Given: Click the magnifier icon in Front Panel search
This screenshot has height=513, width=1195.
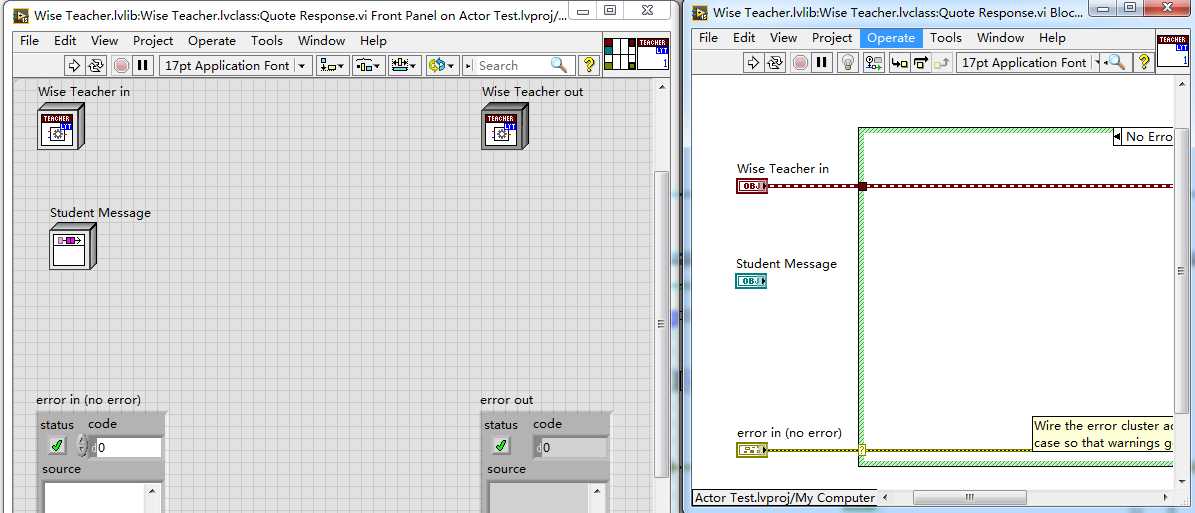Looking at the screenshot, I should (x=559, y=66).
